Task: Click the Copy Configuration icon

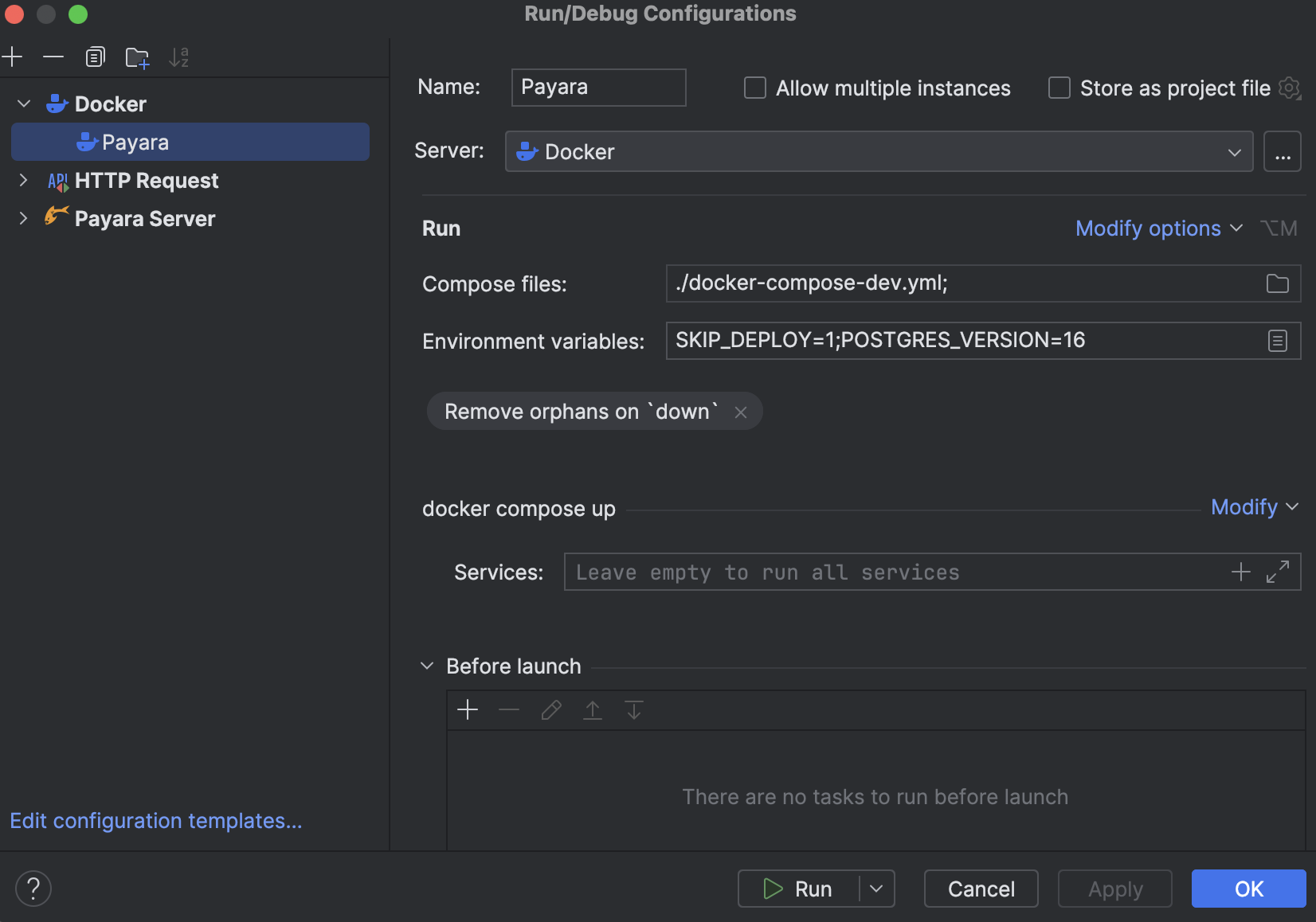Action: [x=95, y=57]
